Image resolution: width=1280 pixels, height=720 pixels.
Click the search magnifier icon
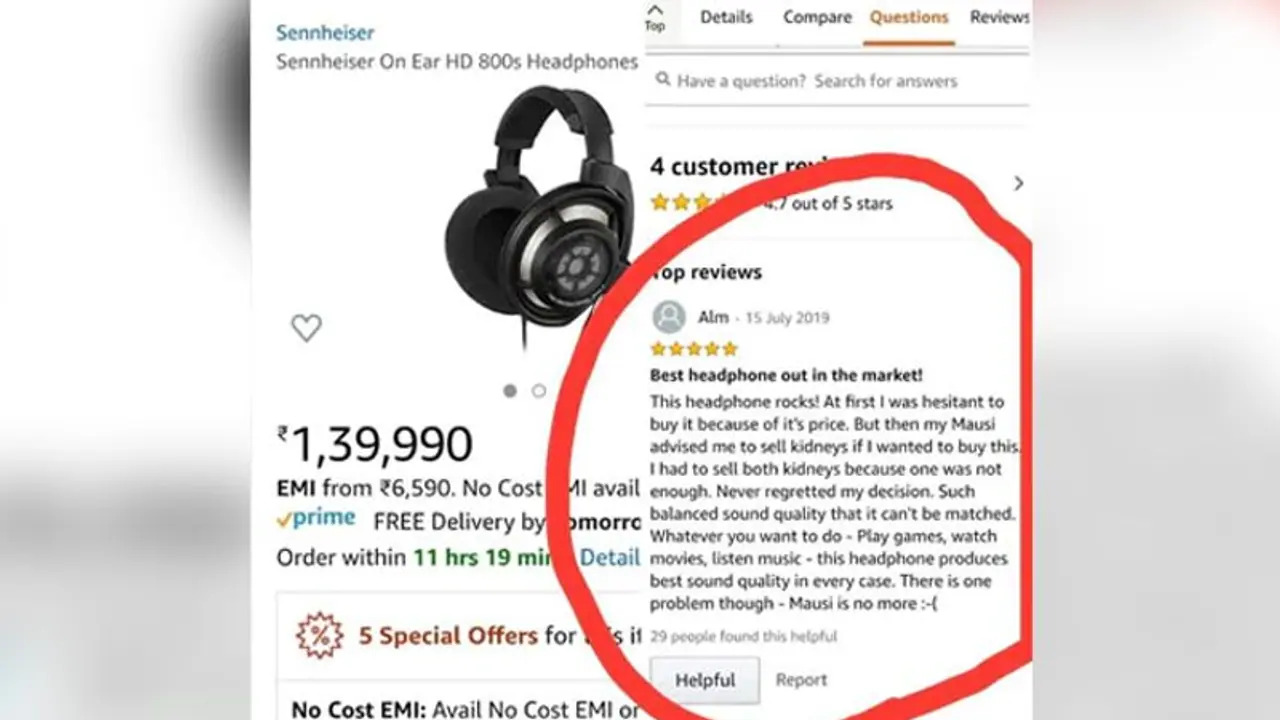663,79
